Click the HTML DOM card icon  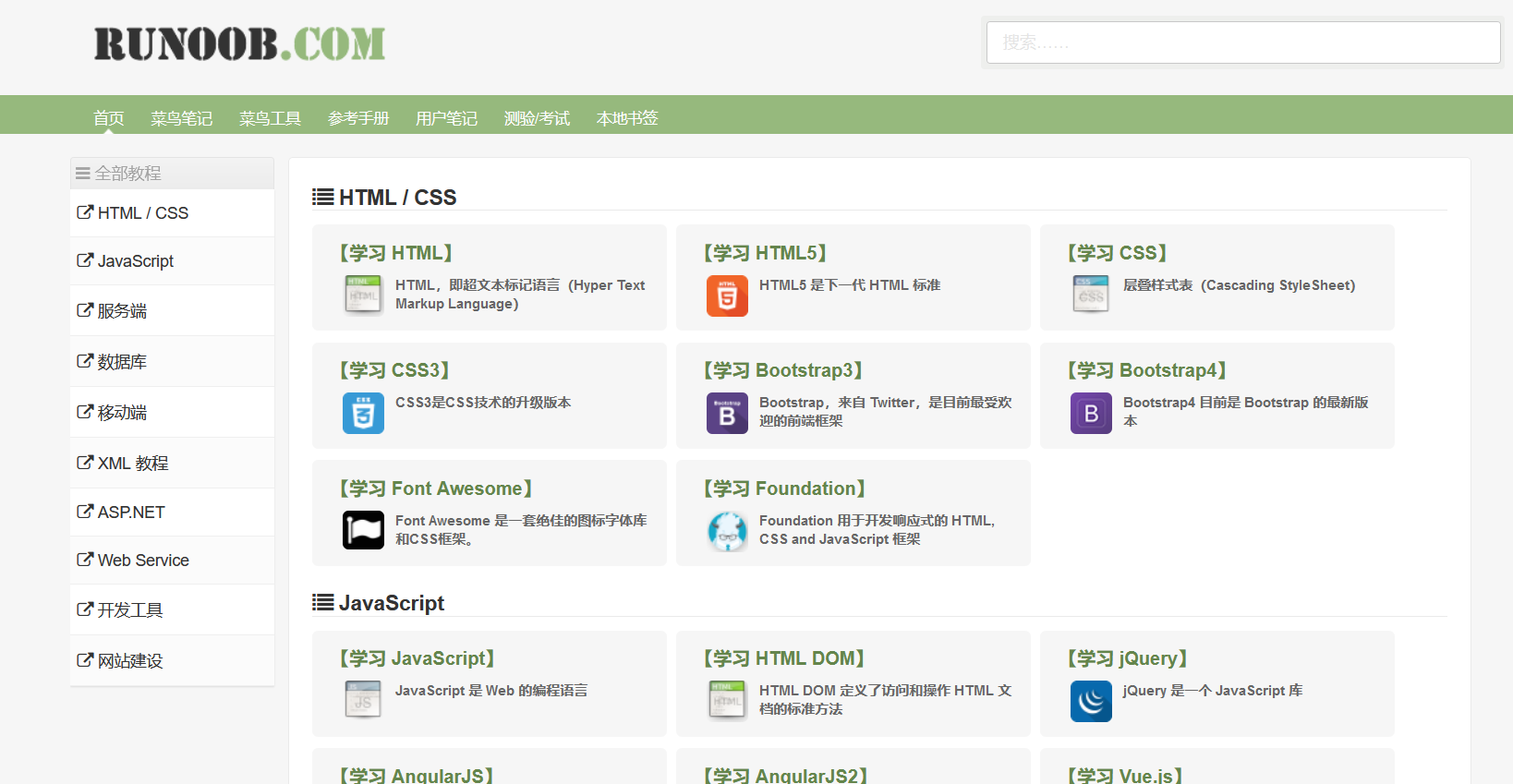point(727,700)
